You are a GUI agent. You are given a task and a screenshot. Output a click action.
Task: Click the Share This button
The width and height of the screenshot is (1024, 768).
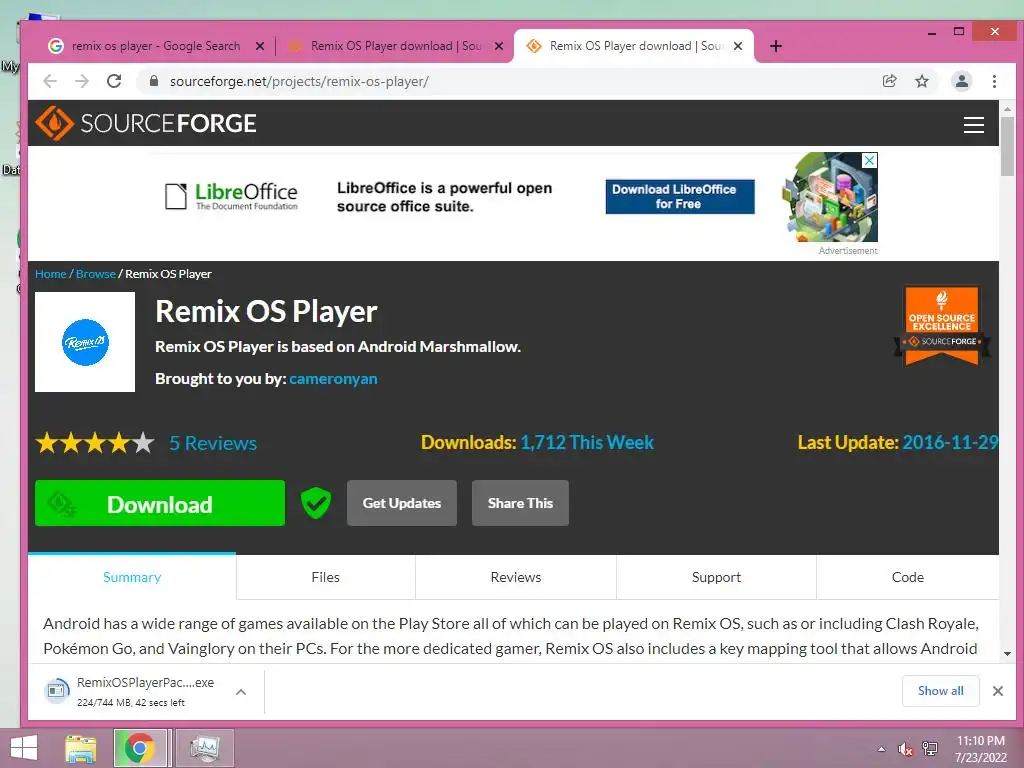click(x=520, y=503)
